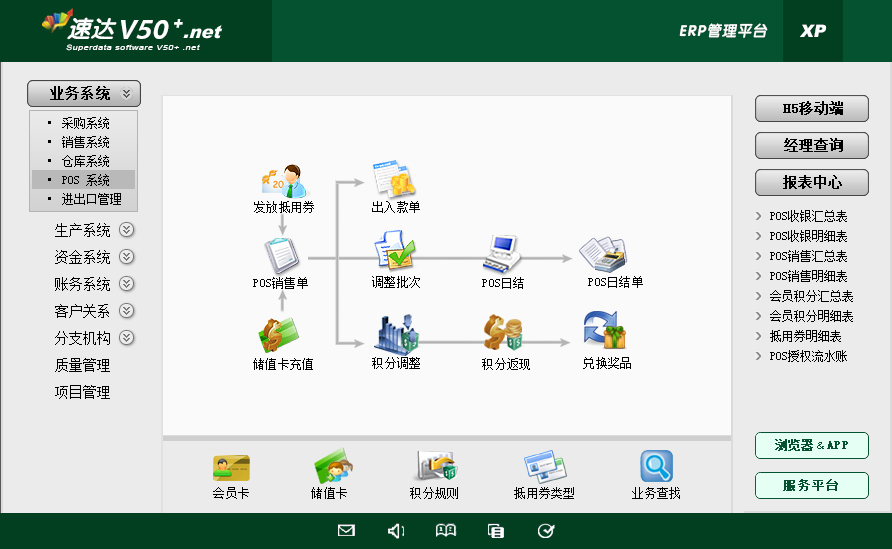This screenshot has width=892, height=549.
Task: Select 销售系统 in the sidebar
Action: click(x=85, y=142)
